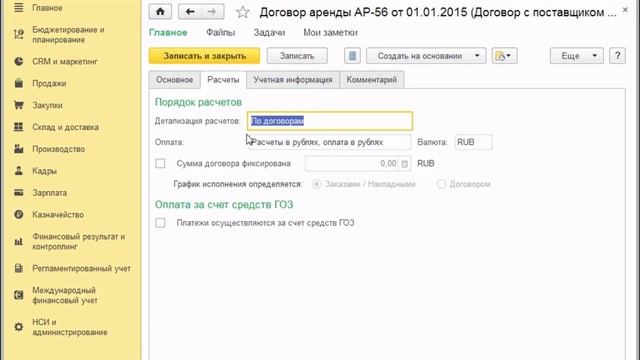Switch to the Главное navigation link
Screen dimensions: 640x360
168,32
